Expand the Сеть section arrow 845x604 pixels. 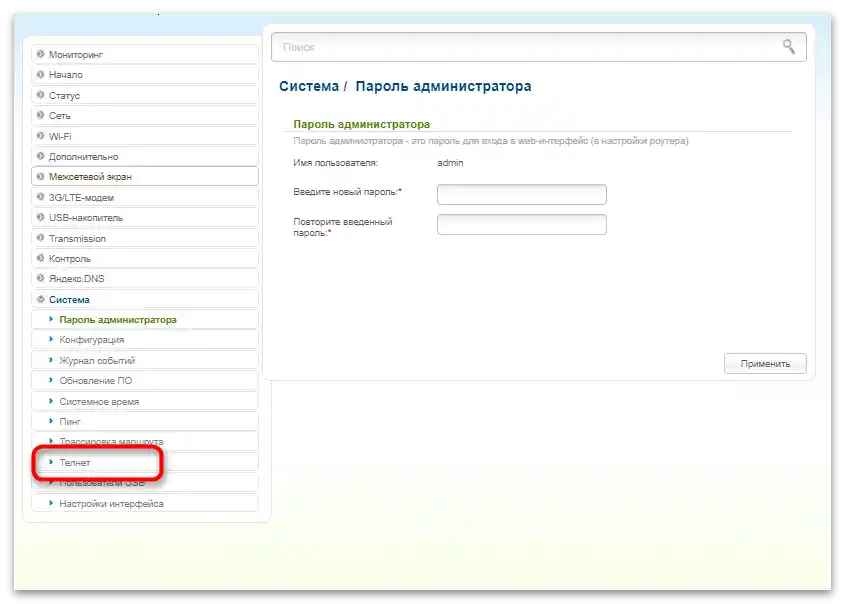click(40, 115)
